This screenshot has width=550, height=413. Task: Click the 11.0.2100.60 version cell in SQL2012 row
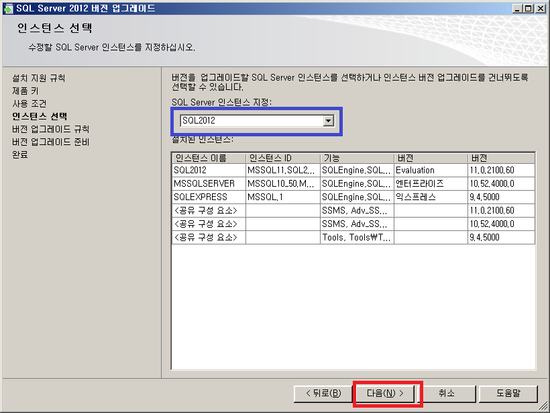click(501, 170)
